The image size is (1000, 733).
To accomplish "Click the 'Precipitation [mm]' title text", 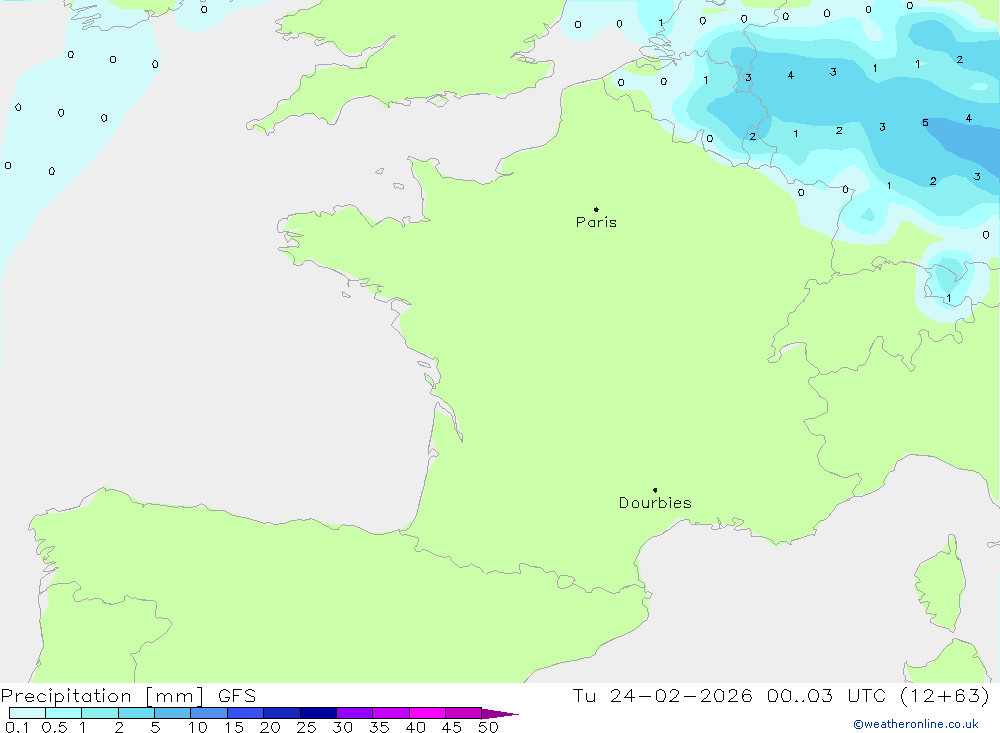I will 102,696.
